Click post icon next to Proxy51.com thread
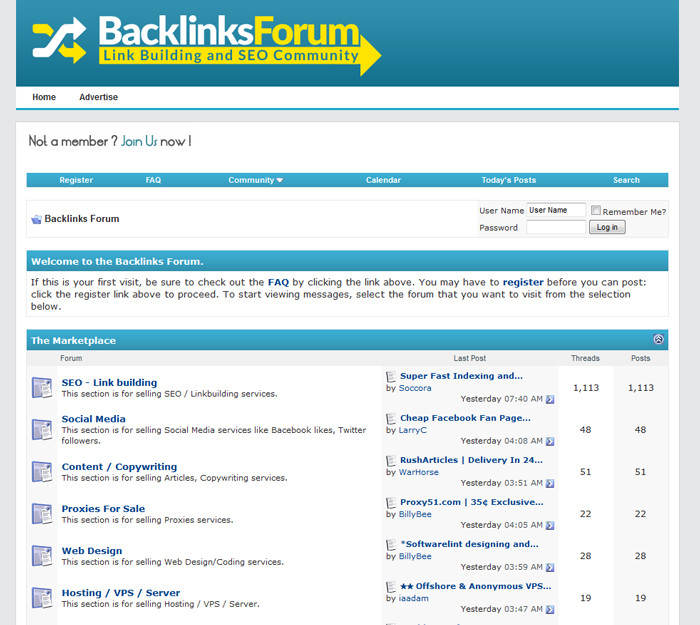The width and height of the screenshot is (700, 625). click(x=391, y=502)
